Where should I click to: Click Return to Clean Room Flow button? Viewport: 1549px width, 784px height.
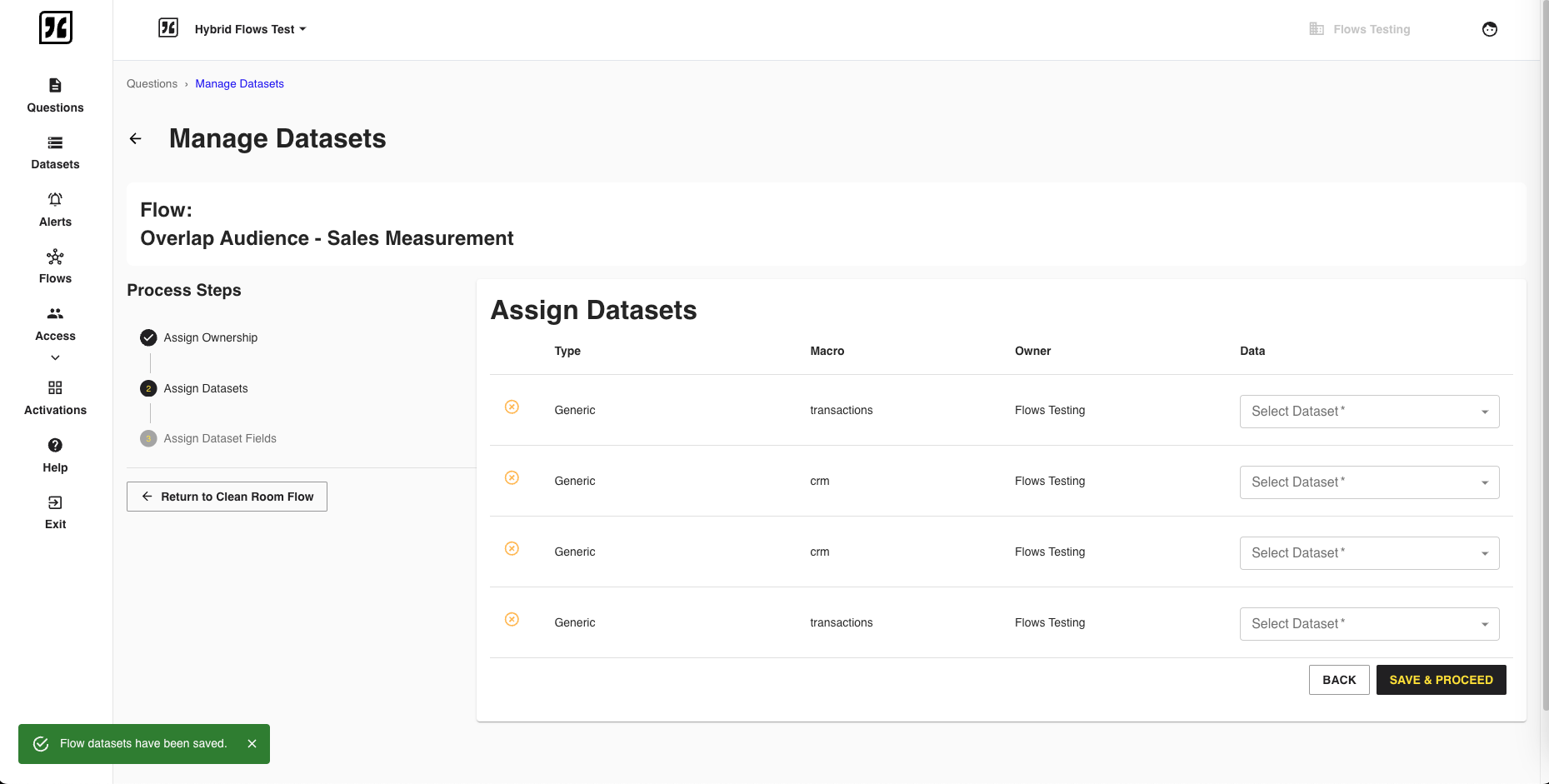pos(227,497)
